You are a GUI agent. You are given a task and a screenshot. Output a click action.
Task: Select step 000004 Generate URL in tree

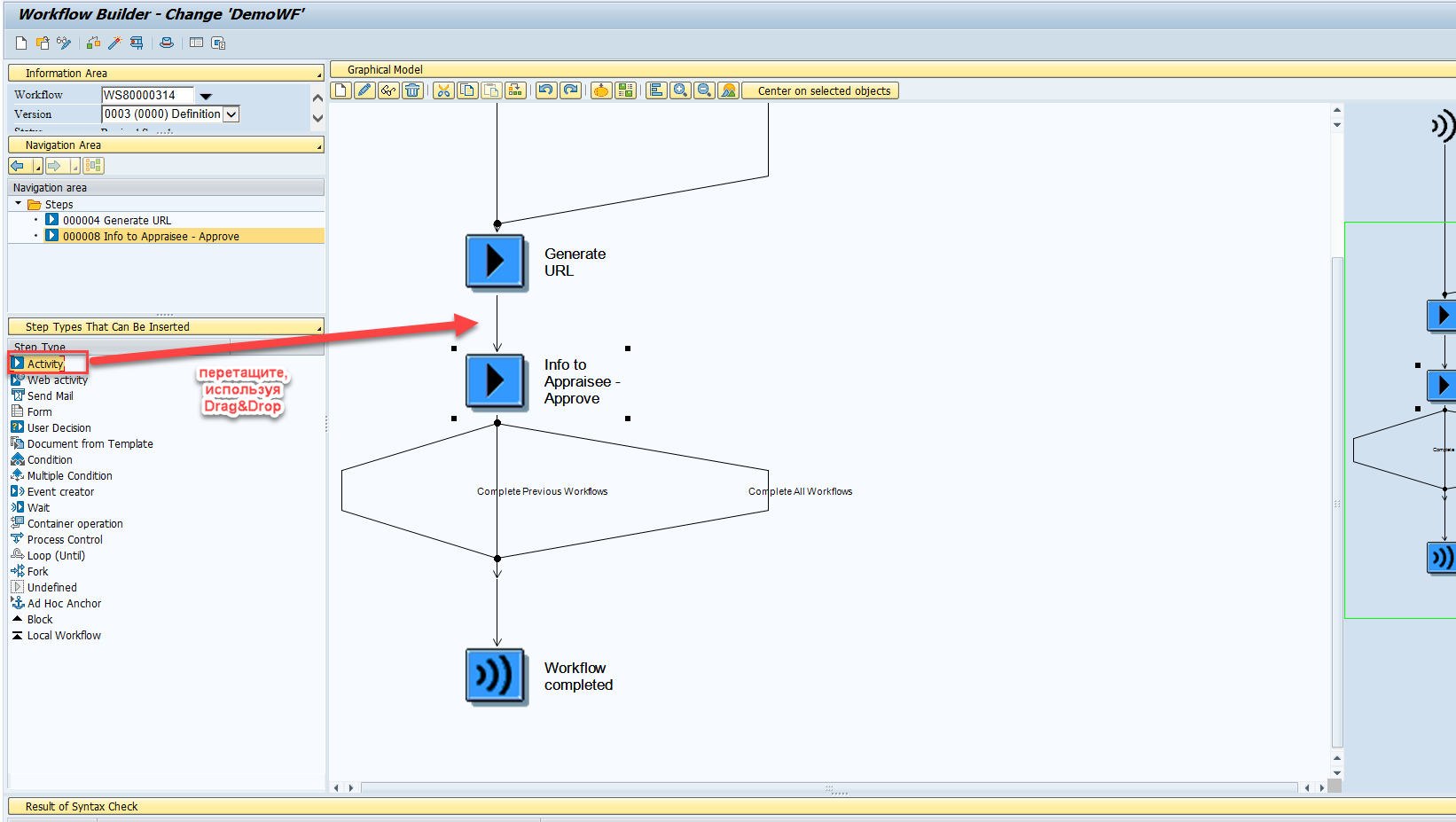117,220
